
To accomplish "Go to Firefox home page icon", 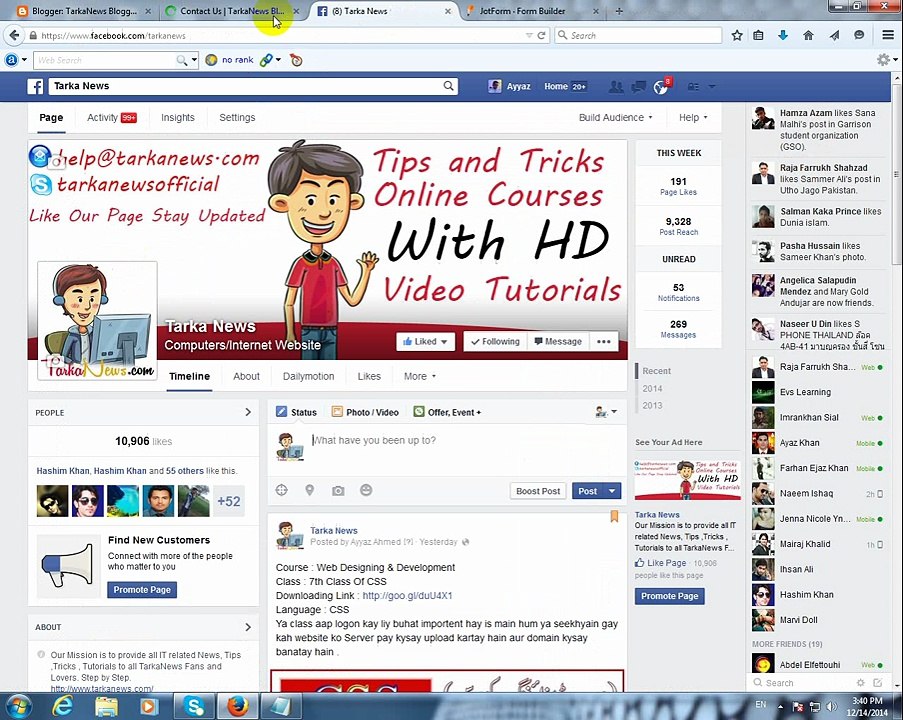I will click(808, 35).
